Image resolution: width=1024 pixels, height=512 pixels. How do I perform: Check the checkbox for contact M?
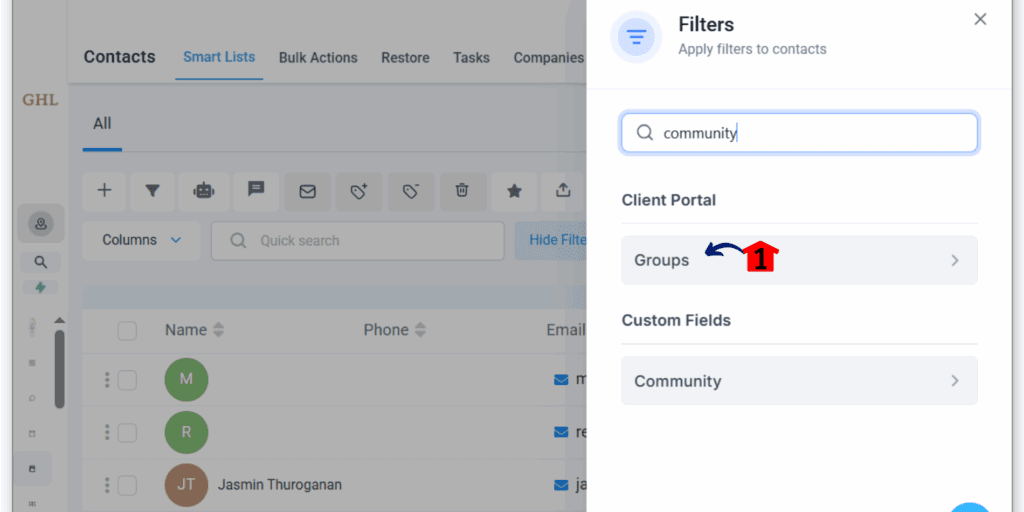127,380
